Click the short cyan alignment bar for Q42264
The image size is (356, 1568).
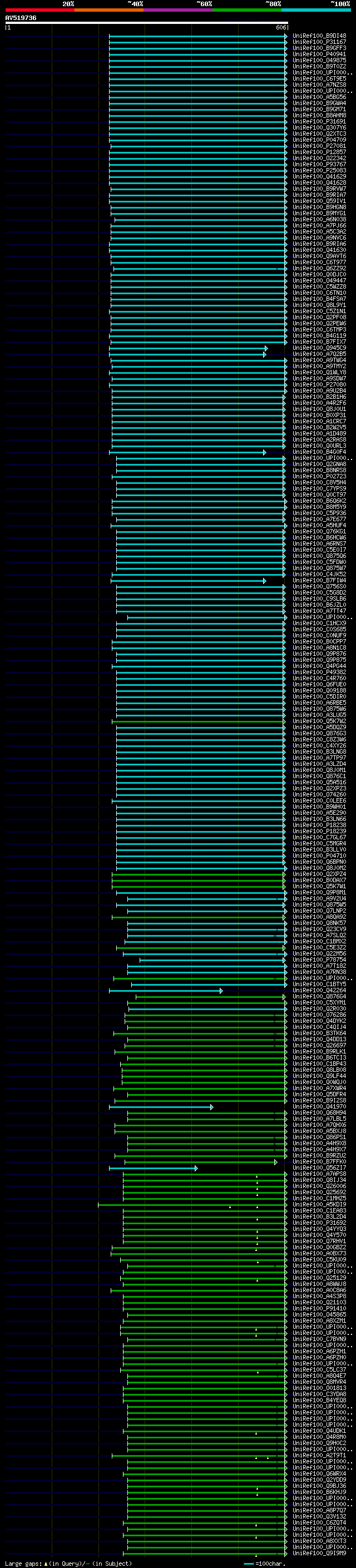(166, 991)
